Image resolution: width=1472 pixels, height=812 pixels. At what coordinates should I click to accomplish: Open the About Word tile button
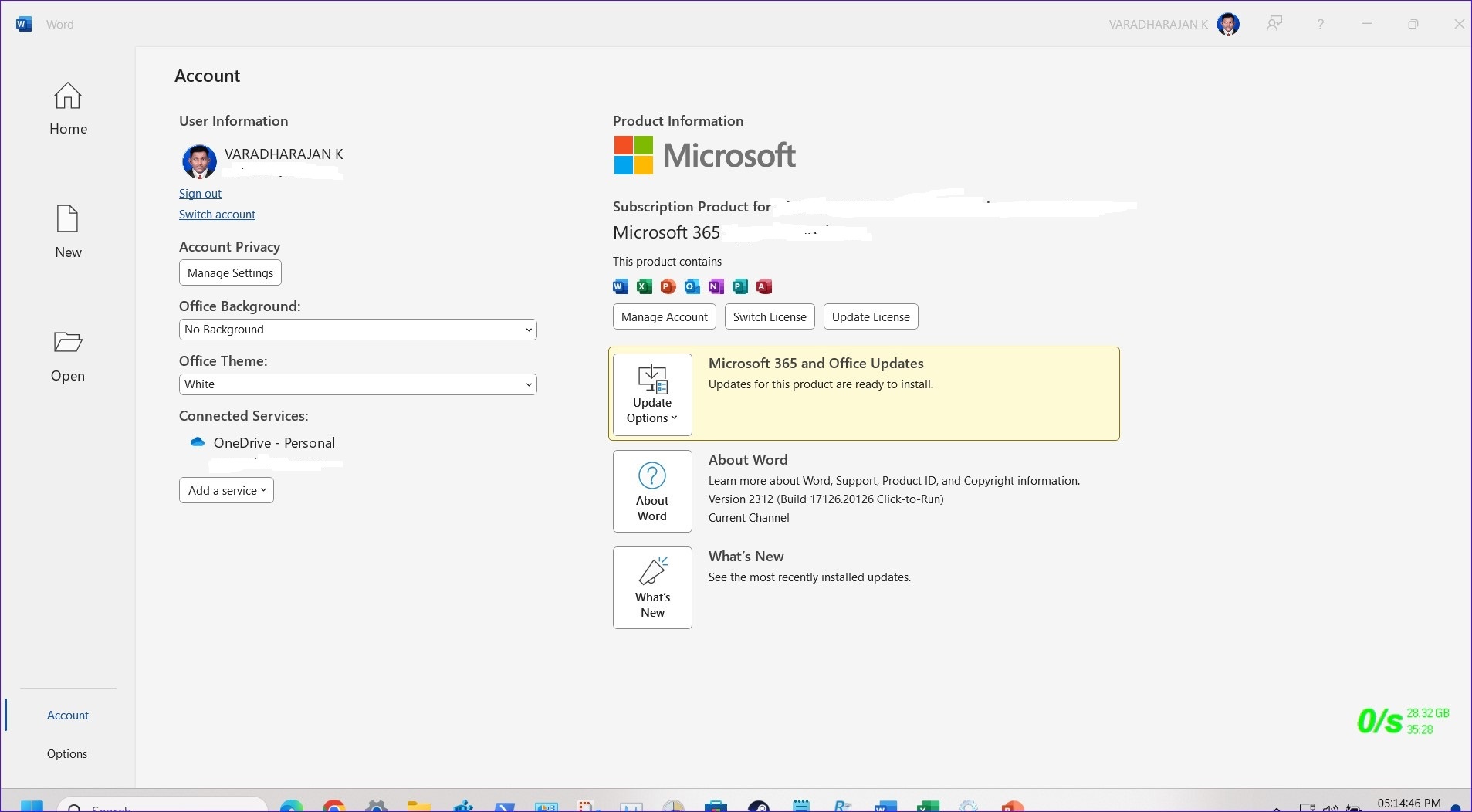coord(652,491)
